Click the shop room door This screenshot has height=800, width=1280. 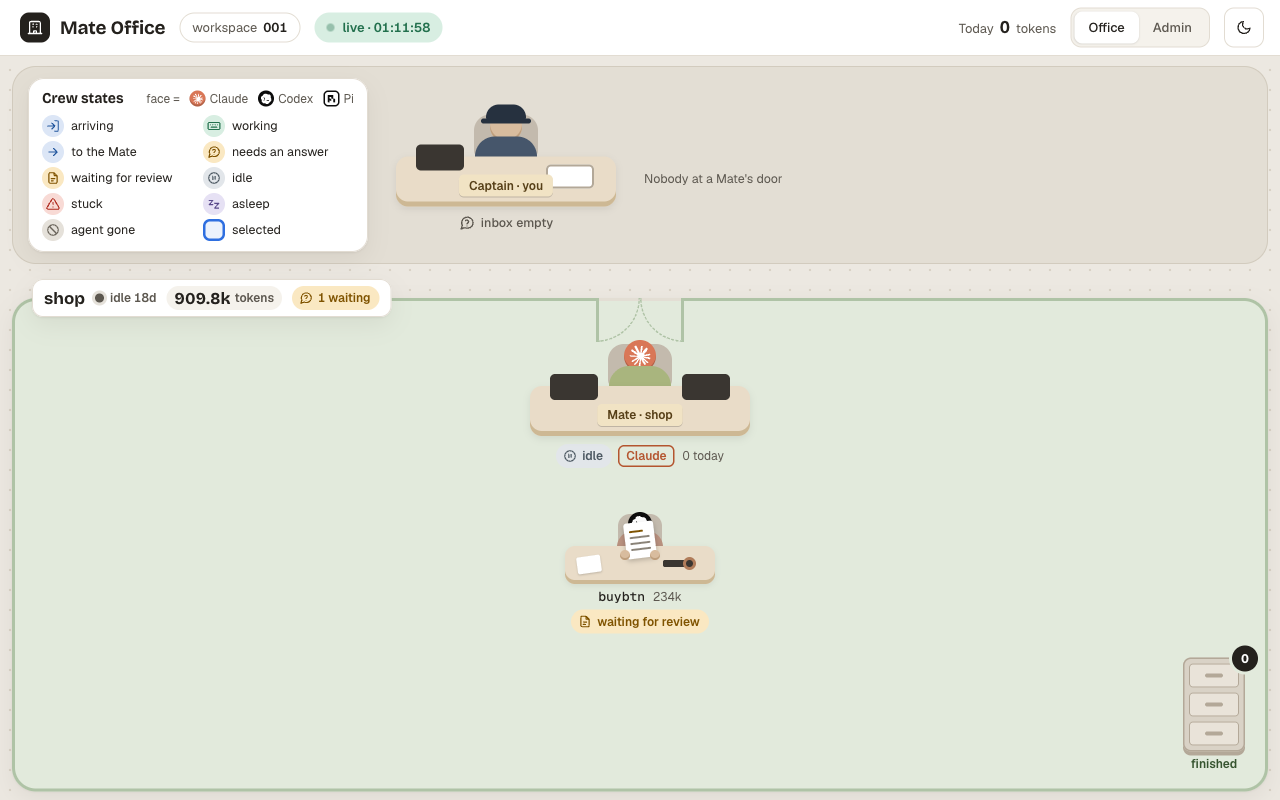click(640, 320)
